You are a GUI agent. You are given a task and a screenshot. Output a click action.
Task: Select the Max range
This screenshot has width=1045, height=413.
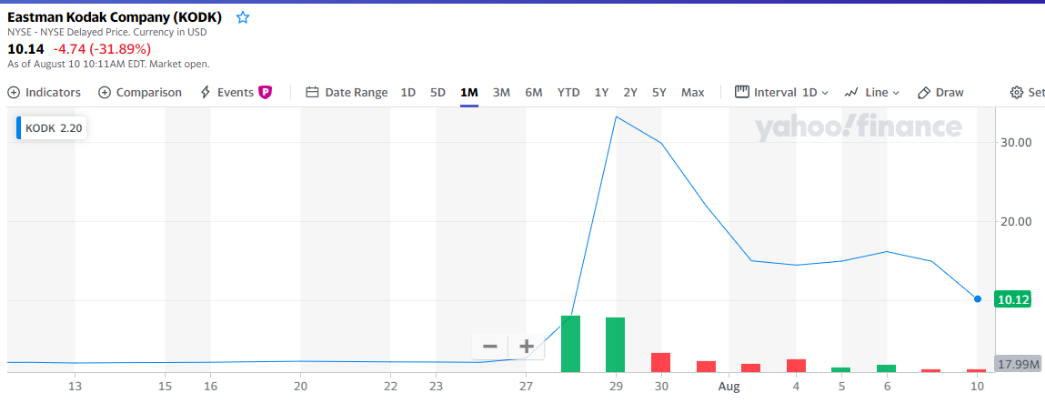(x=692, y=93)
